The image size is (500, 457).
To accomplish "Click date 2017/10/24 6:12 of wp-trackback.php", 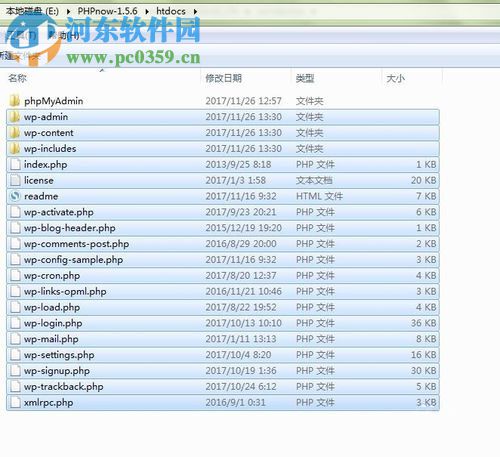I will pyautogui.click(x=241, y=387).
